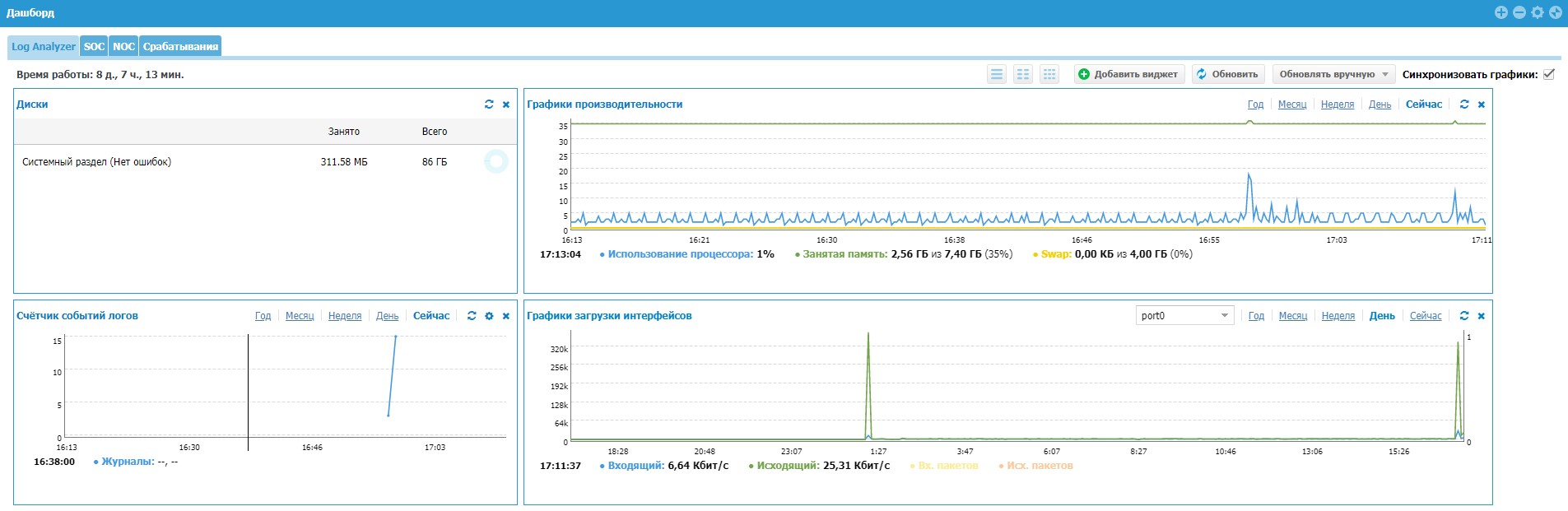Close the Графики производительности widget
This screenshot has height=511, width=1568.
[x=1482, y=105]
